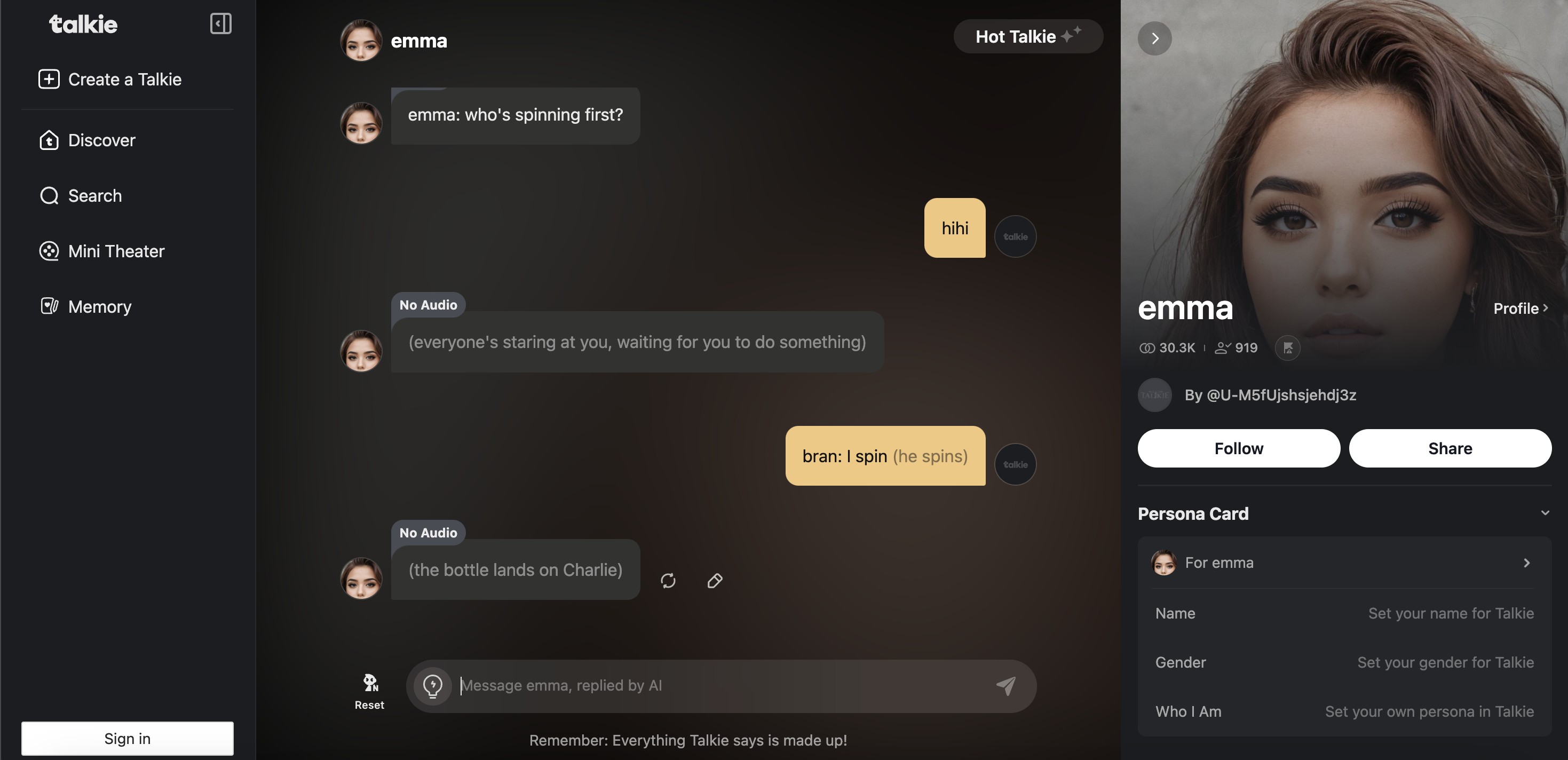
Task: Select the message input field
Action: (721, 685)
